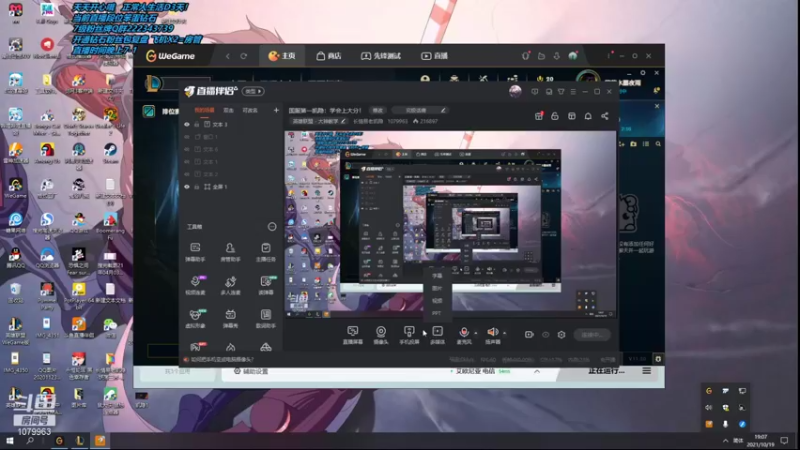Select 字幕 from the 多媒体 menu
800x450 pixels.
click(437, 276)
